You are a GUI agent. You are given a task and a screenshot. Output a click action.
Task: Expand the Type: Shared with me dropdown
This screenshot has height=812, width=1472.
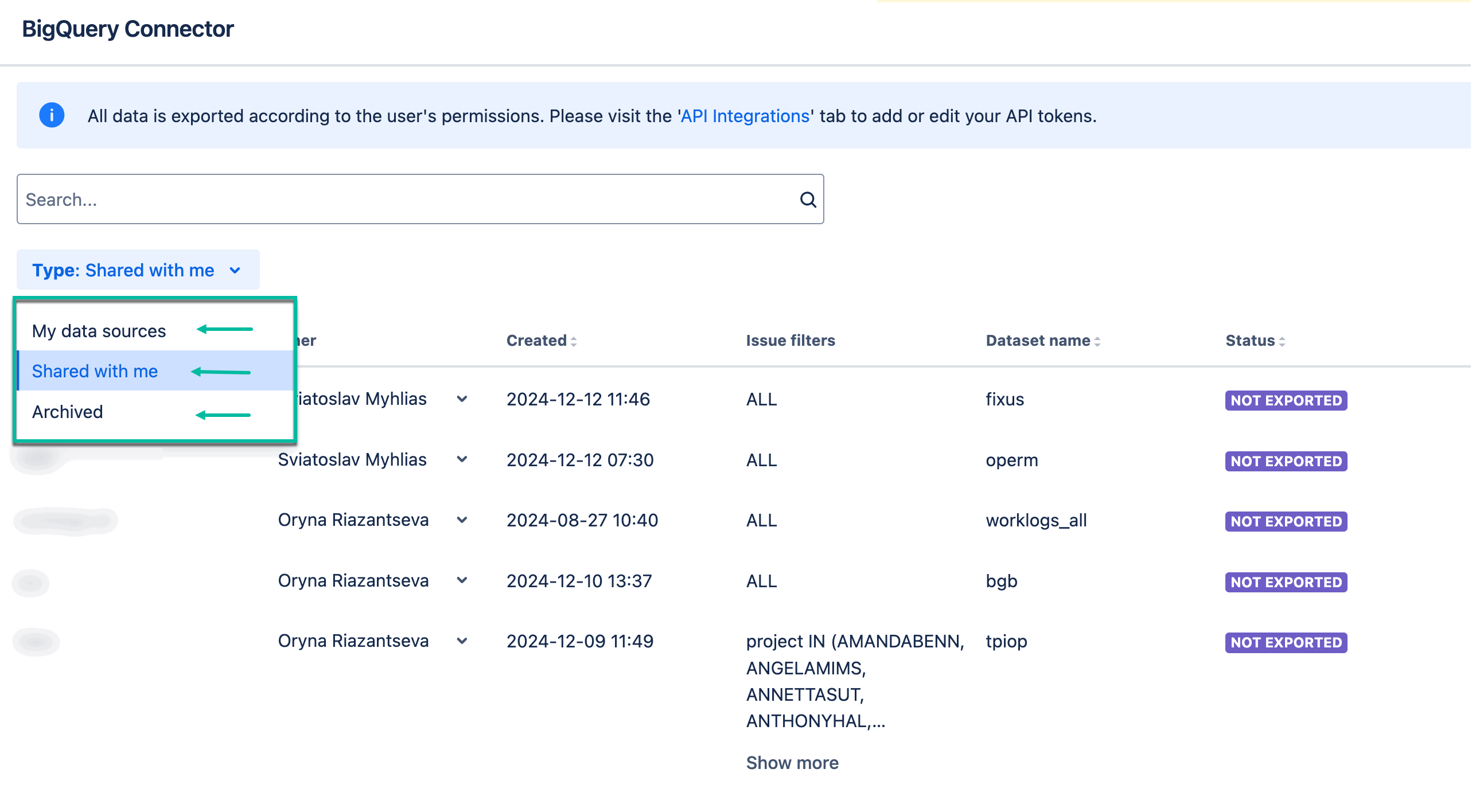(x=138, y=270)
